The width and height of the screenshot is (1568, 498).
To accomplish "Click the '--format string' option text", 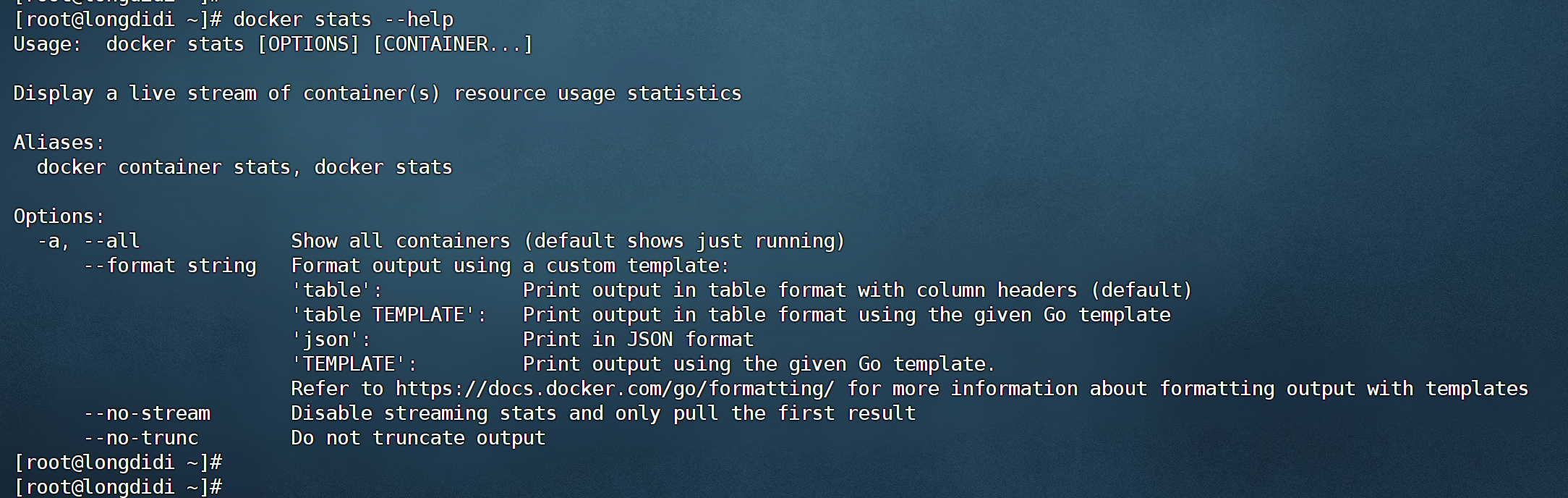I will click(170, 266).
